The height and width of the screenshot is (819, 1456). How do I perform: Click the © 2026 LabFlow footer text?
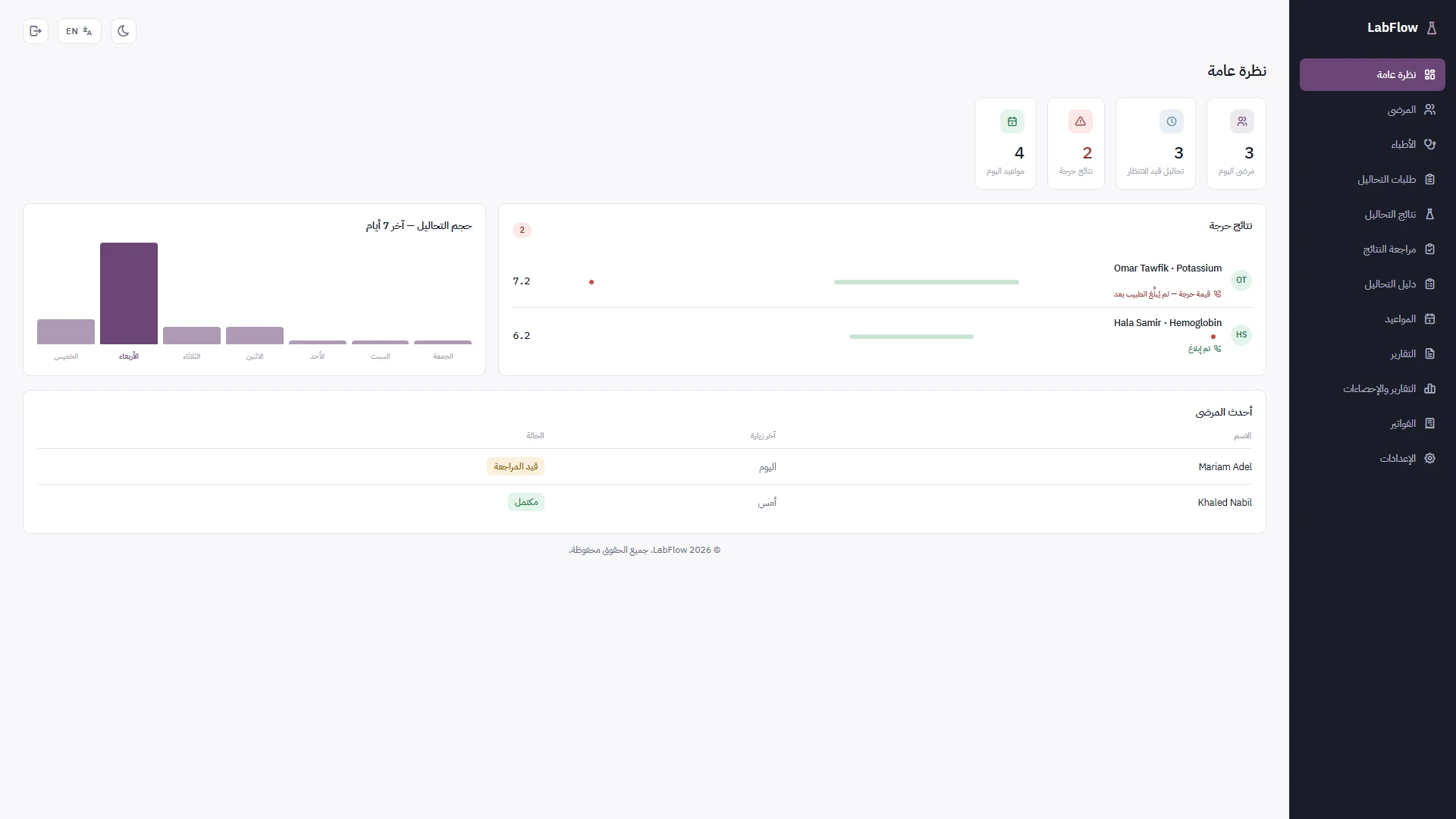[x=645, y=550]
